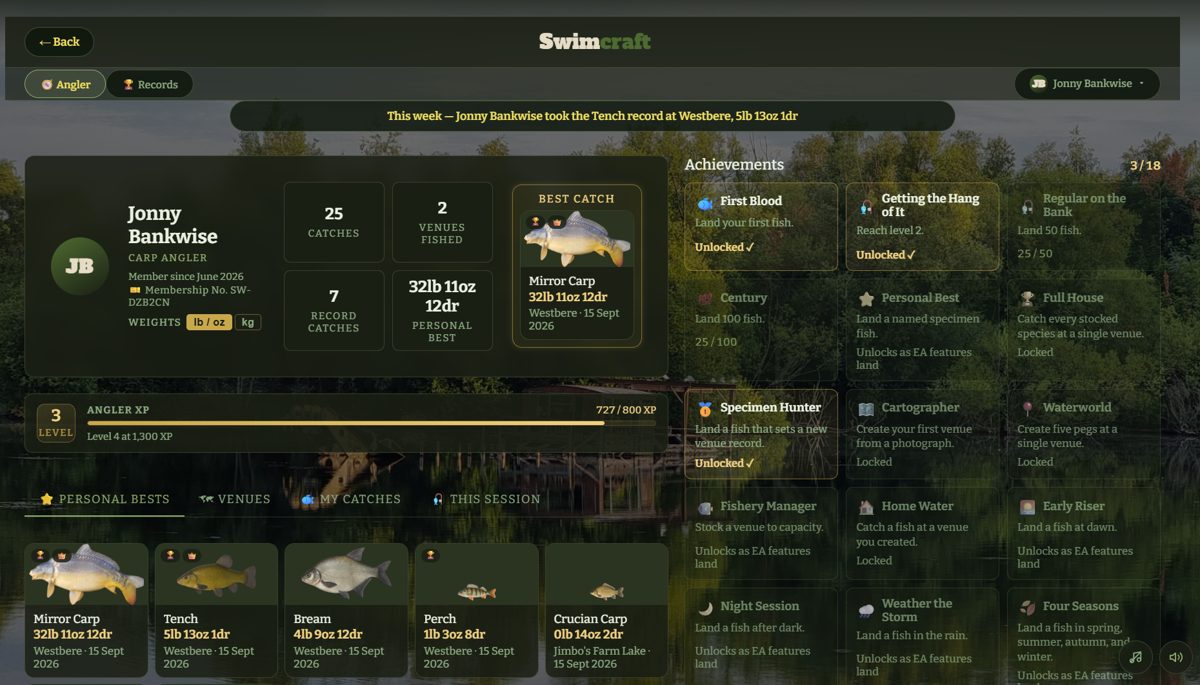The height and width of the screenshot is (685, 1200).
Task: Click Unlocked status on Specimen Hunter
Action: pos(723,463)
